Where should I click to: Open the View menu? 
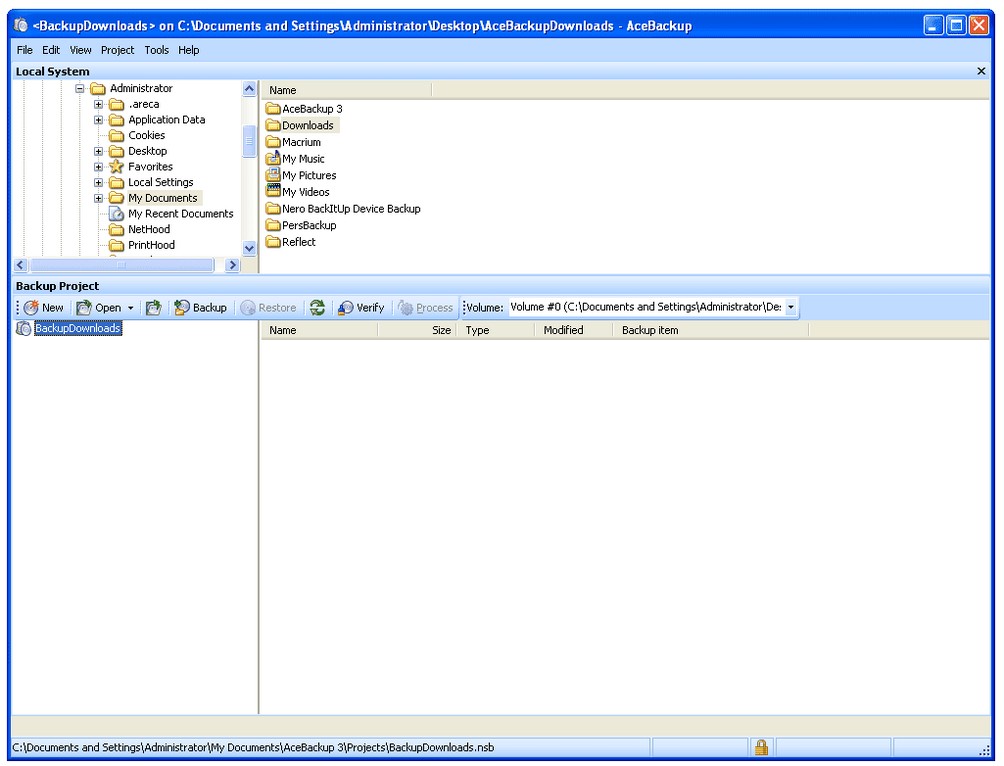point(80,50)
